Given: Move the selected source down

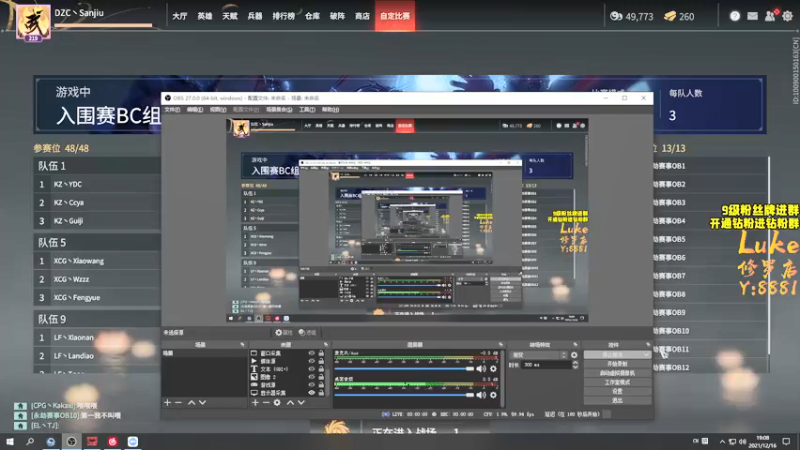Looking at the screenshot, I should pyautogui.click(x=301, y=403).
